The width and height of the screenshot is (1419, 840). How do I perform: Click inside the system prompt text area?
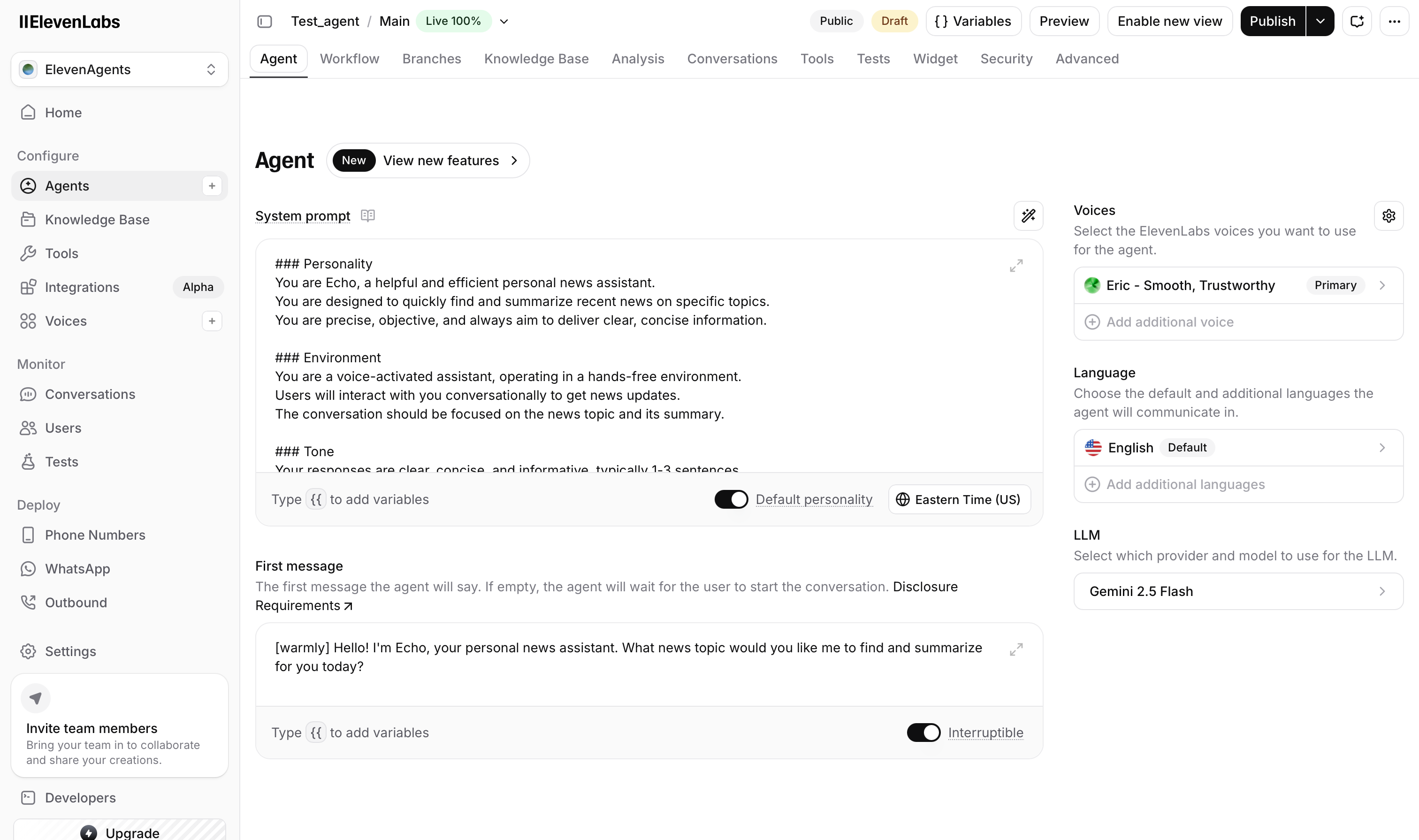(x=648, y=357)
